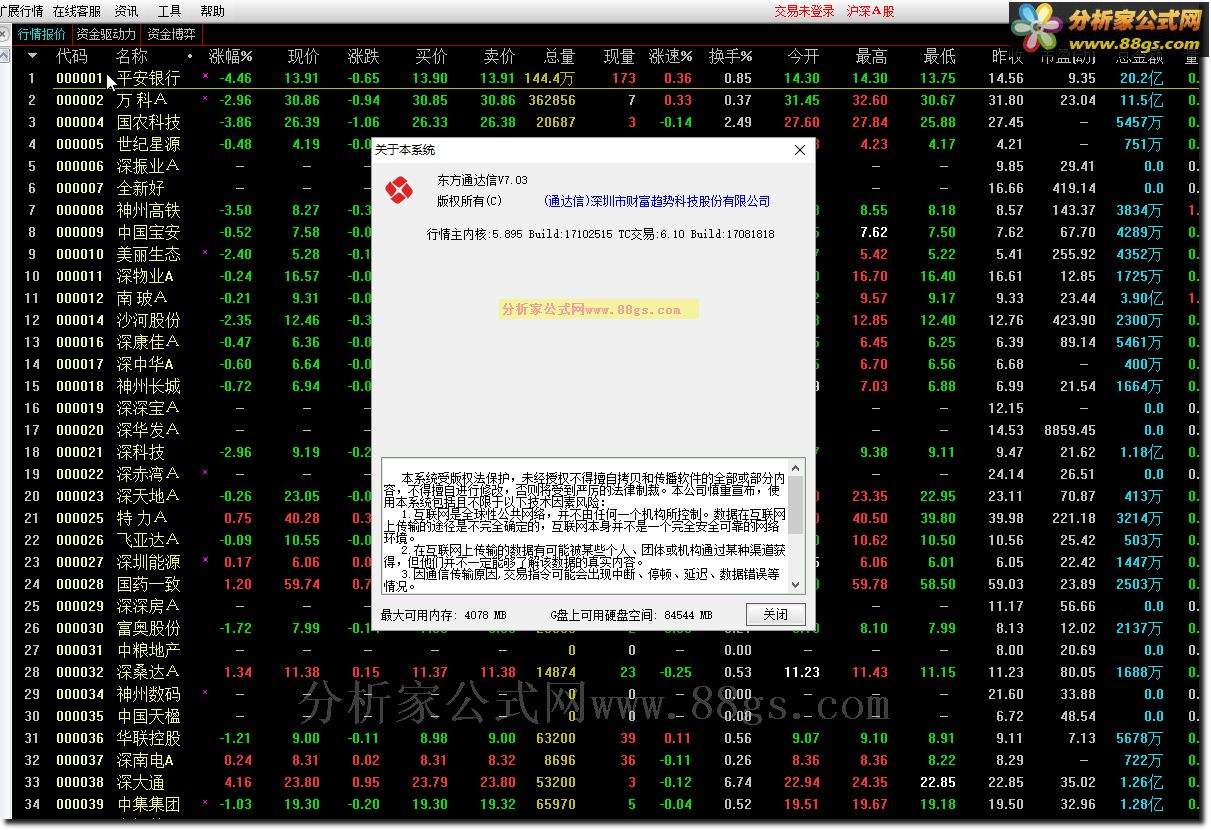This screenshot has height=830, width=1211.
Task: Sort by the 涨幅% column header
Action: pos(230,56)
